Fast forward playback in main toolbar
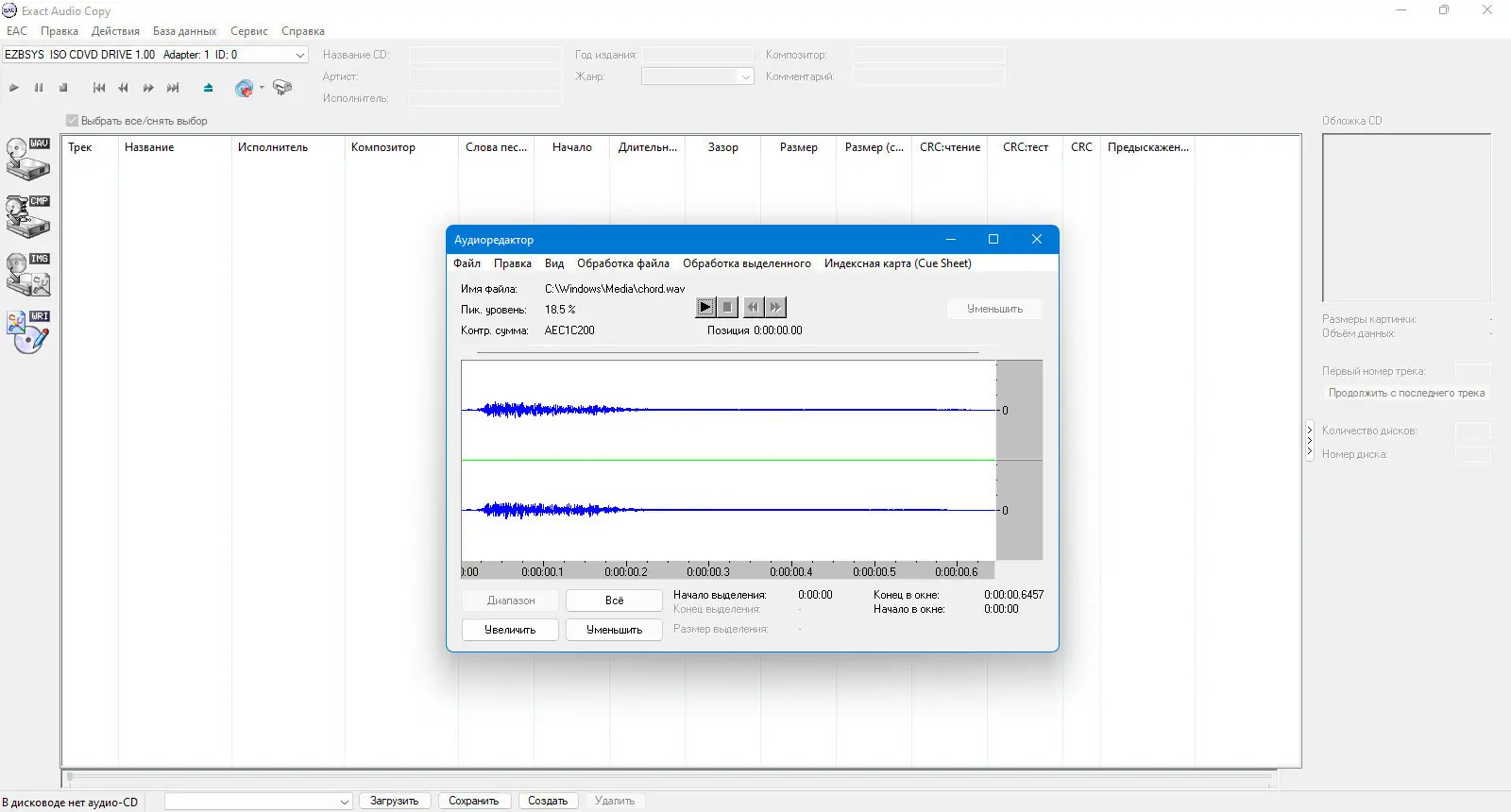This screenshot has height=812, width=1511. pos(148,88)
